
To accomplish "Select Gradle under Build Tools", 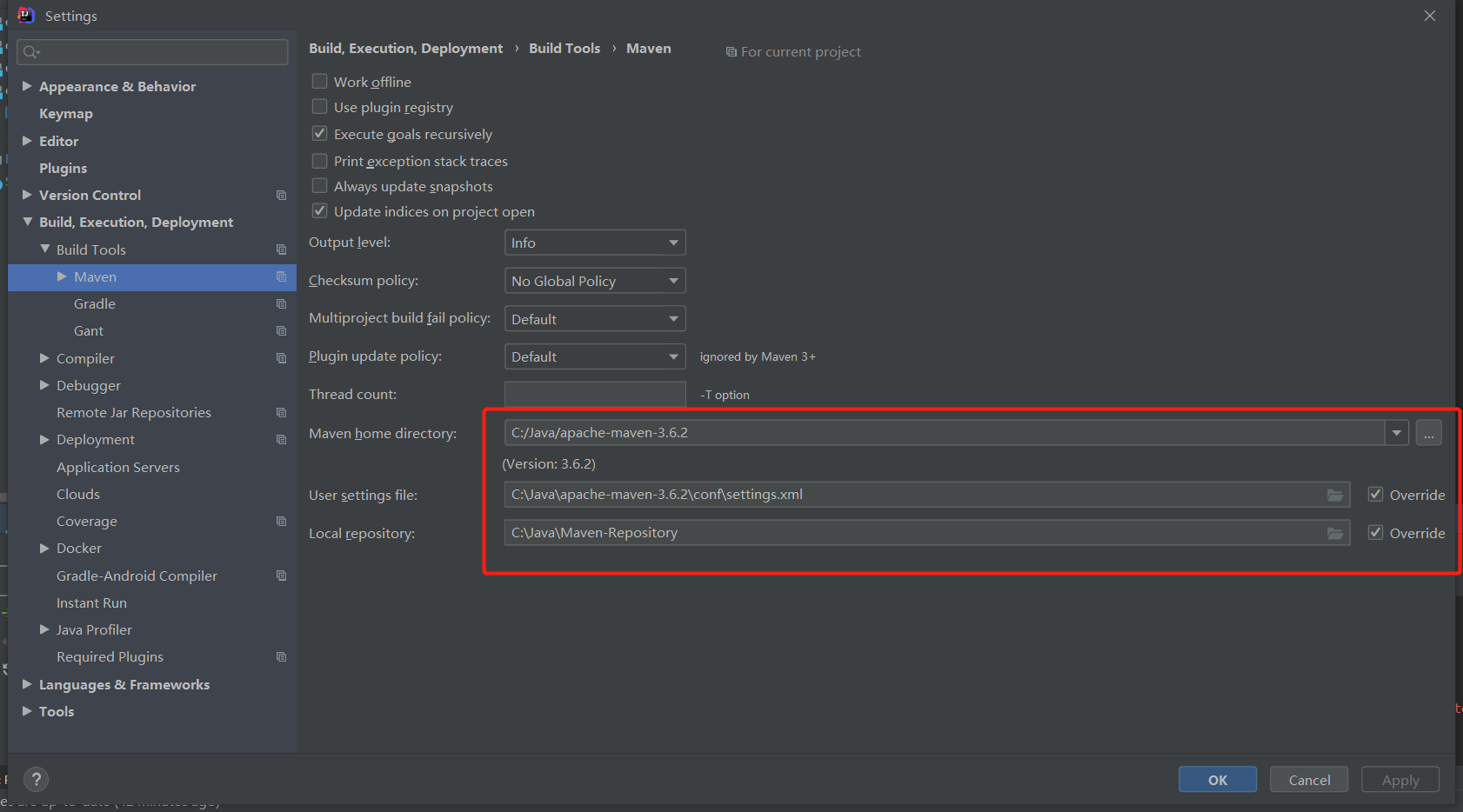I will point(95,303).
